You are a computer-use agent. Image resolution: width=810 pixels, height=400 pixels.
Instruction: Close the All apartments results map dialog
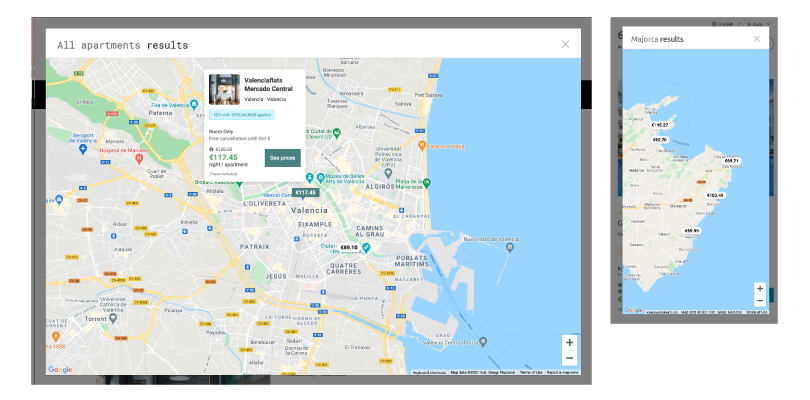565,44
